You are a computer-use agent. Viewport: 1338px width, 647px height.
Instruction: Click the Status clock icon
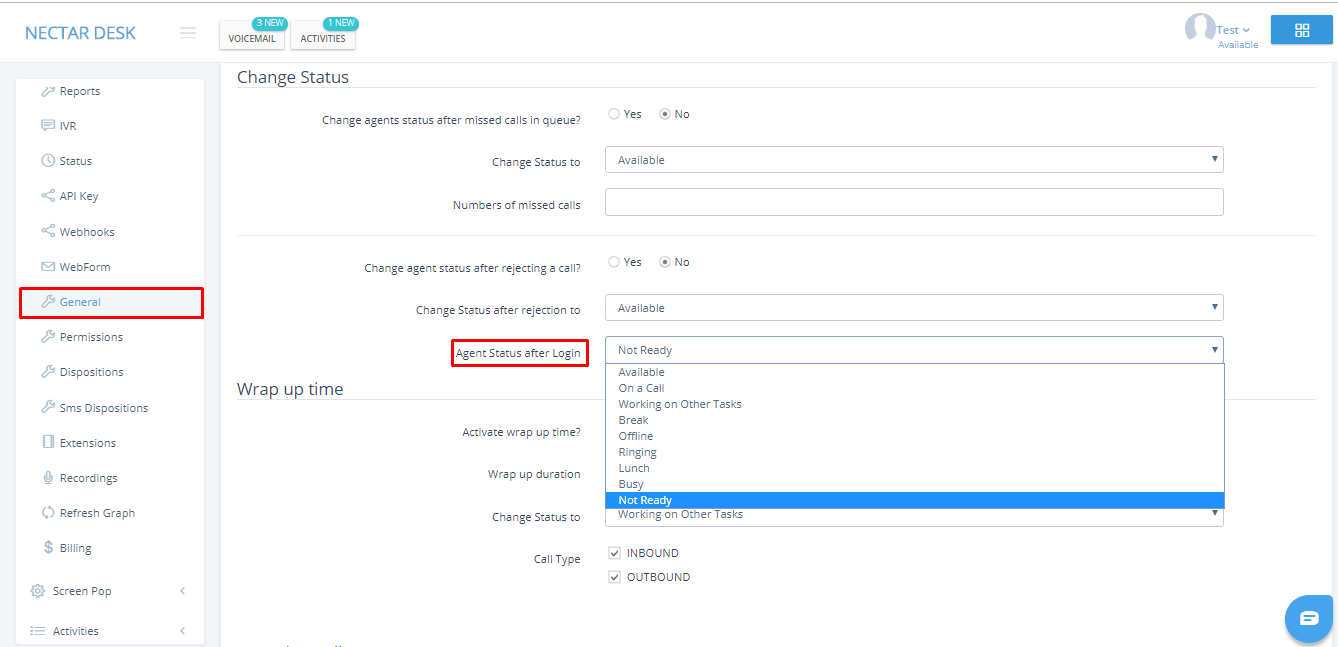click(x=48, y=161)
